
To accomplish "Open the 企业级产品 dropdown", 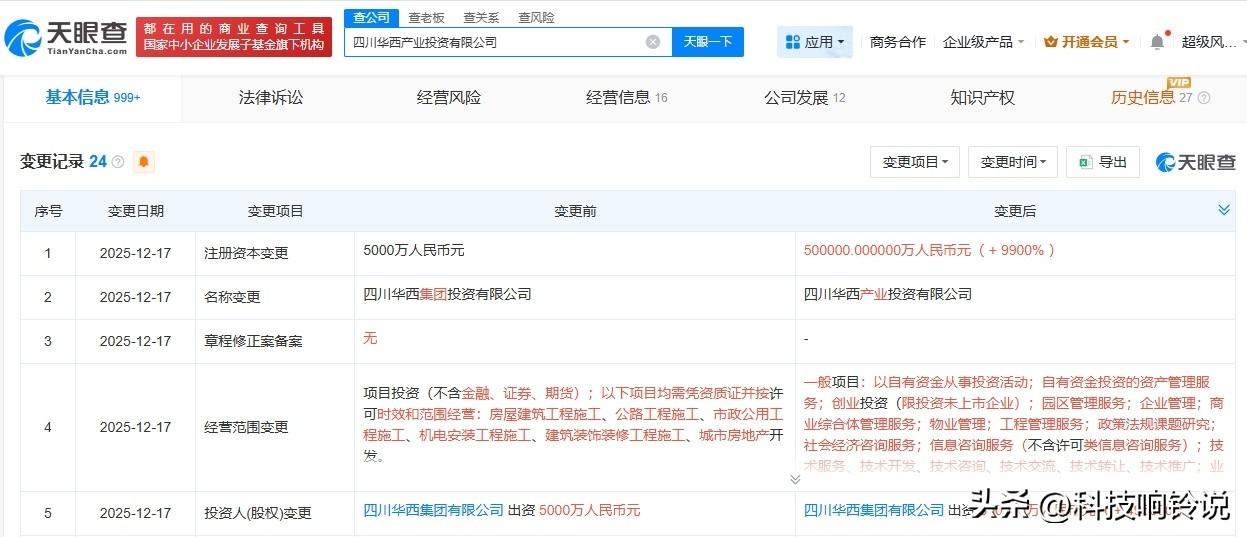I will (x=983, y=42).
